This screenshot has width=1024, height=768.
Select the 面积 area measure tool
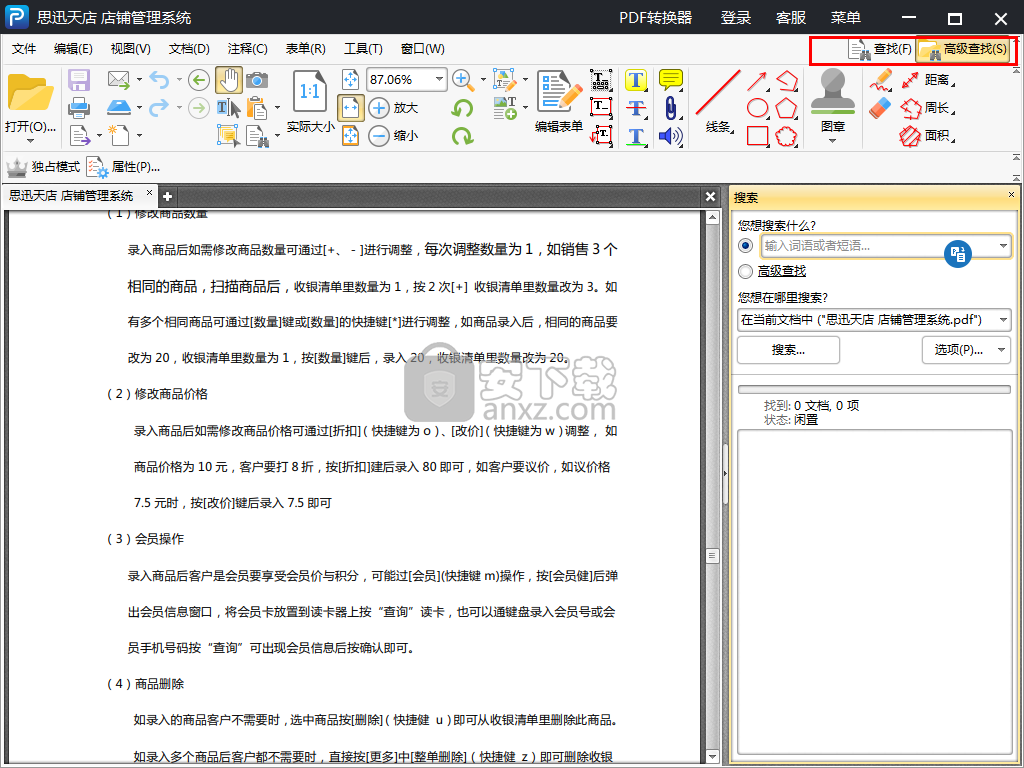click(x=927, y=136)
